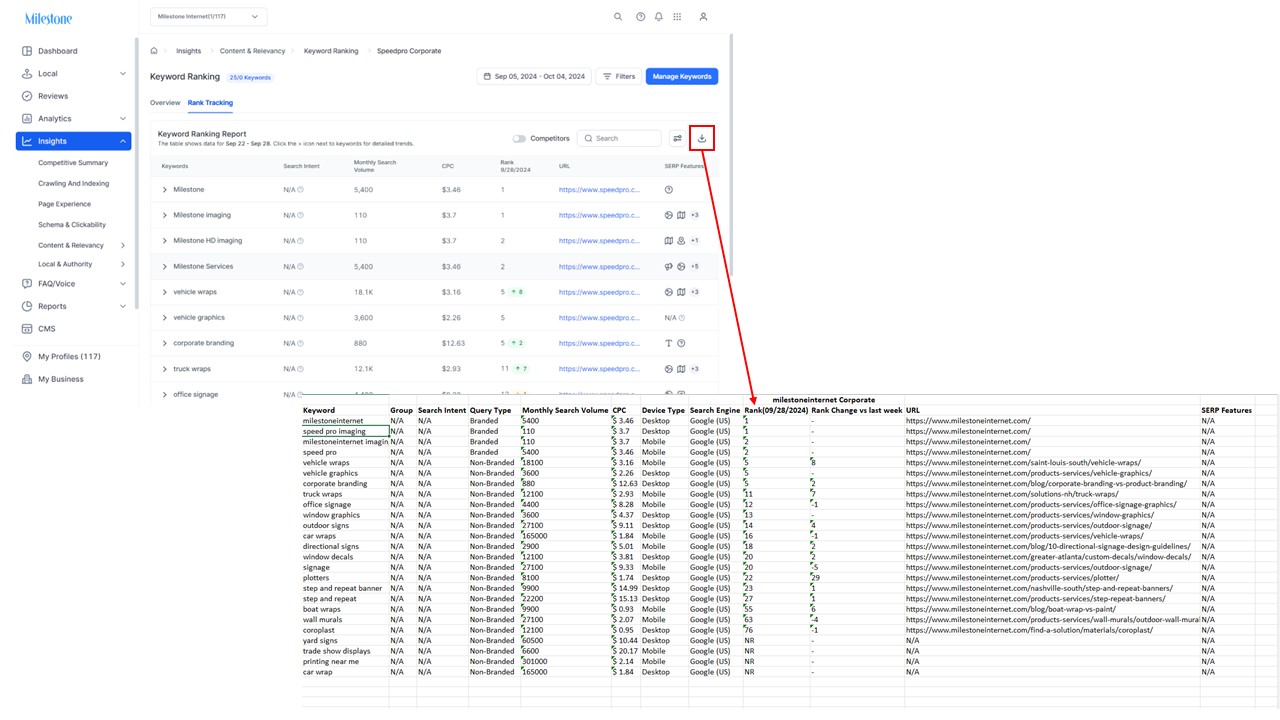Viewport: 1280px width, 720px height.
Task: Click the FAQ/Voice sidebar icon
Action: click(27, 284)
